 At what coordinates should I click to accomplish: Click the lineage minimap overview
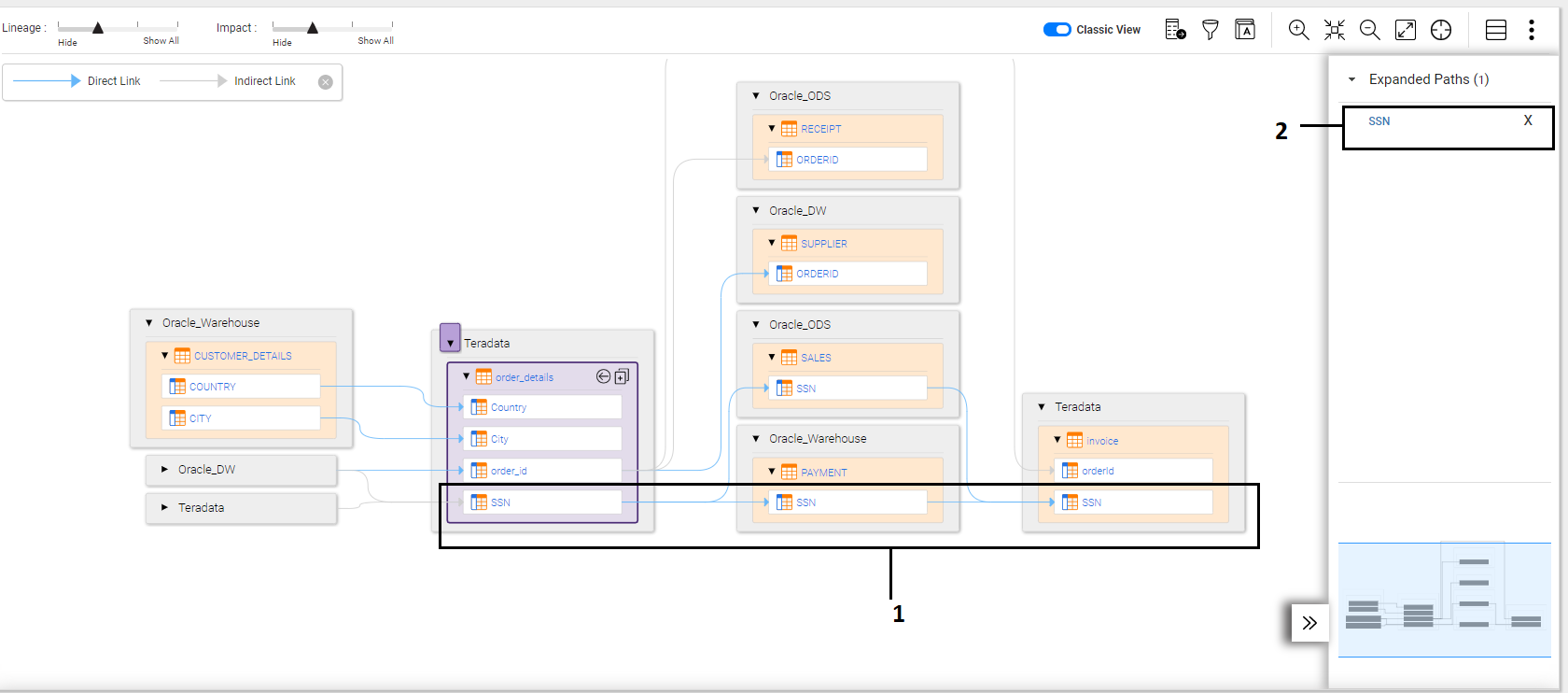pos(1445,600)
